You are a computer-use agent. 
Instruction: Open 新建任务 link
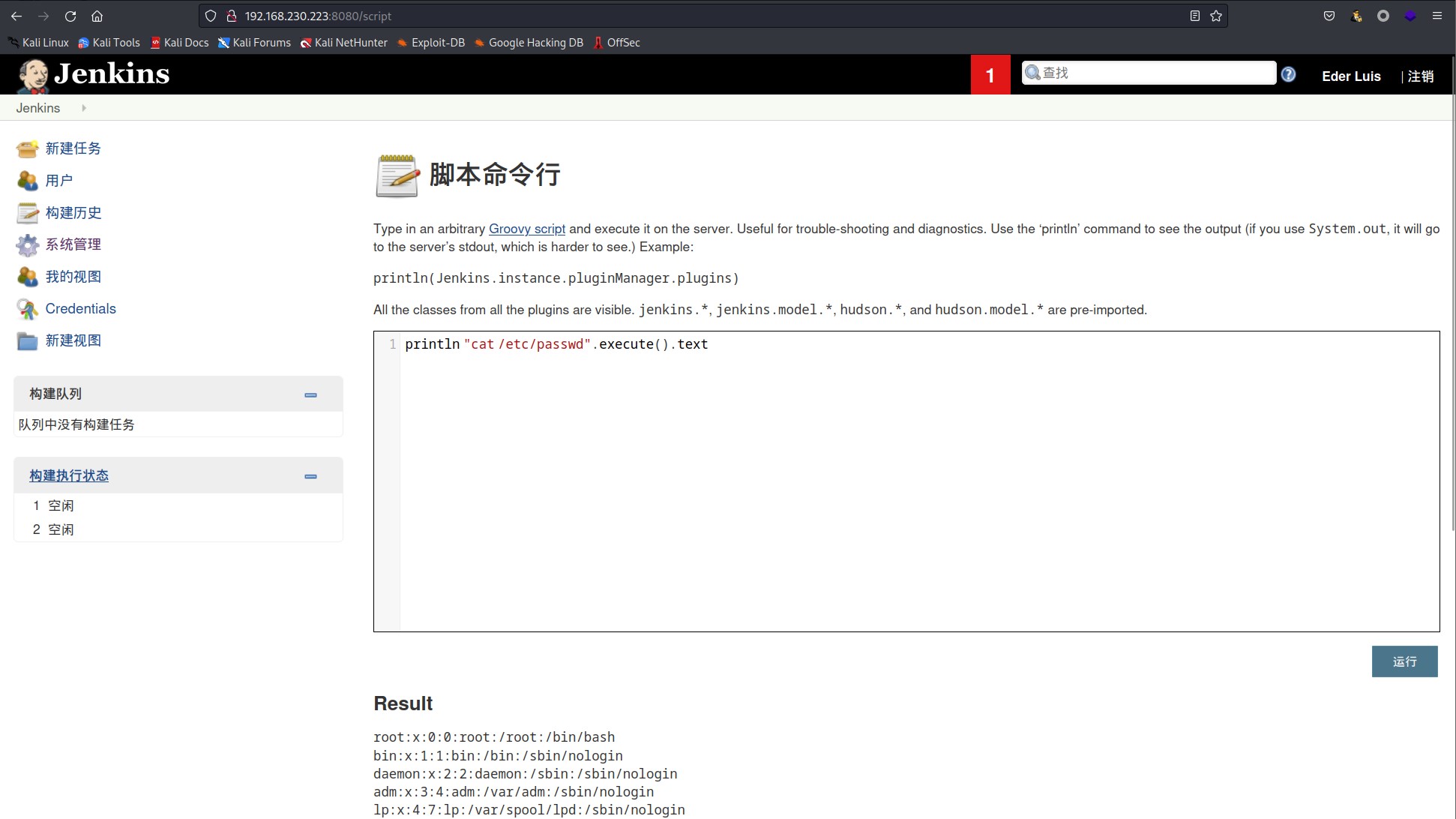(x=73, y=148)
